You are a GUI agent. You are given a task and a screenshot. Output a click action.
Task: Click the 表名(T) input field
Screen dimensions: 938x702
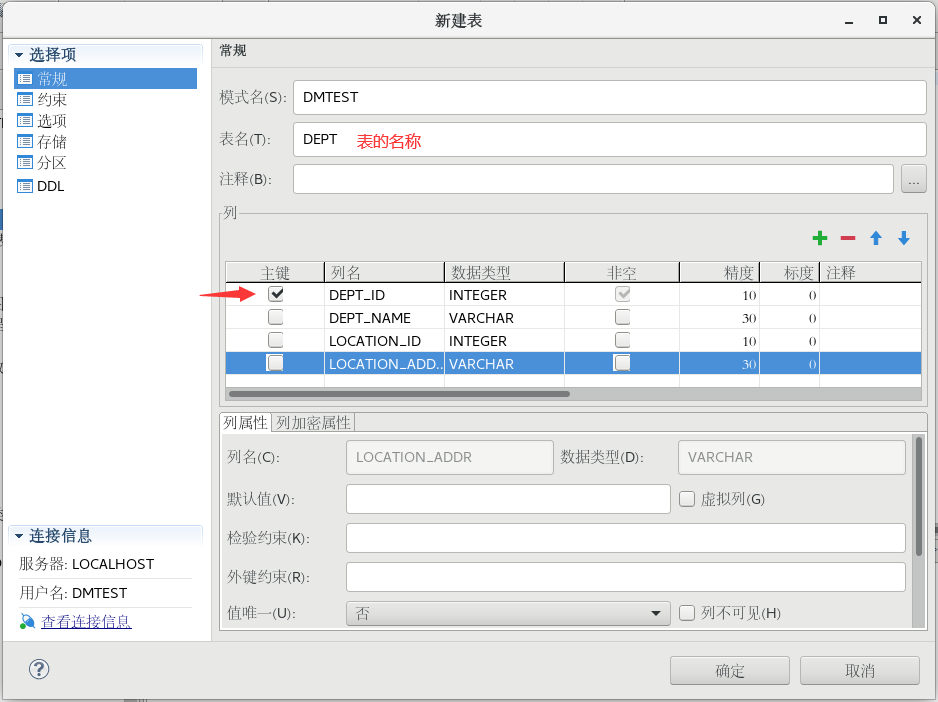coord(610,139)
